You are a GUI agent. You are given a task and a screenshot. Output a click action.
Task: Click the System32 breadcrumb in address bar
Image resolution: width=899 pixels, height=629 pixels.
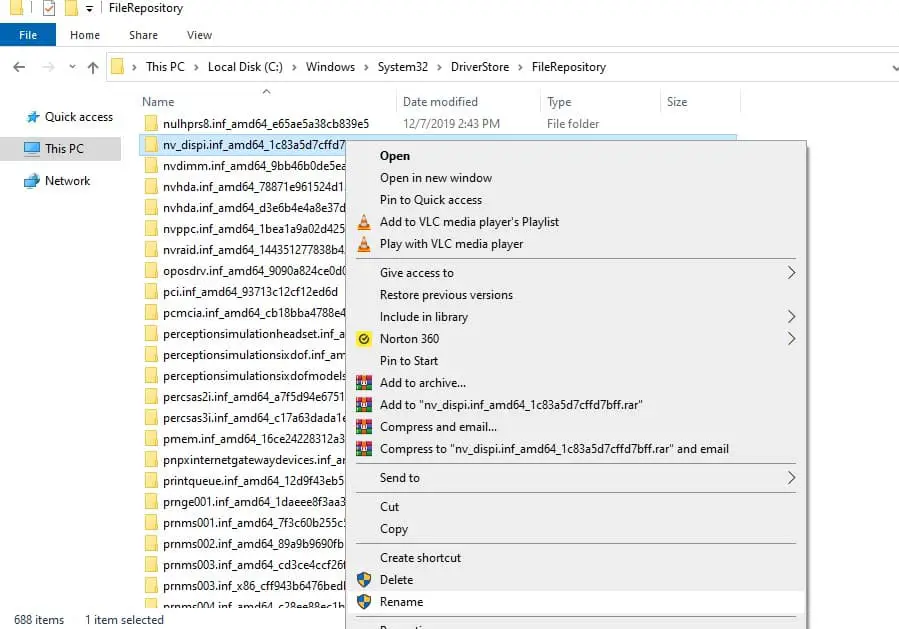403,67
